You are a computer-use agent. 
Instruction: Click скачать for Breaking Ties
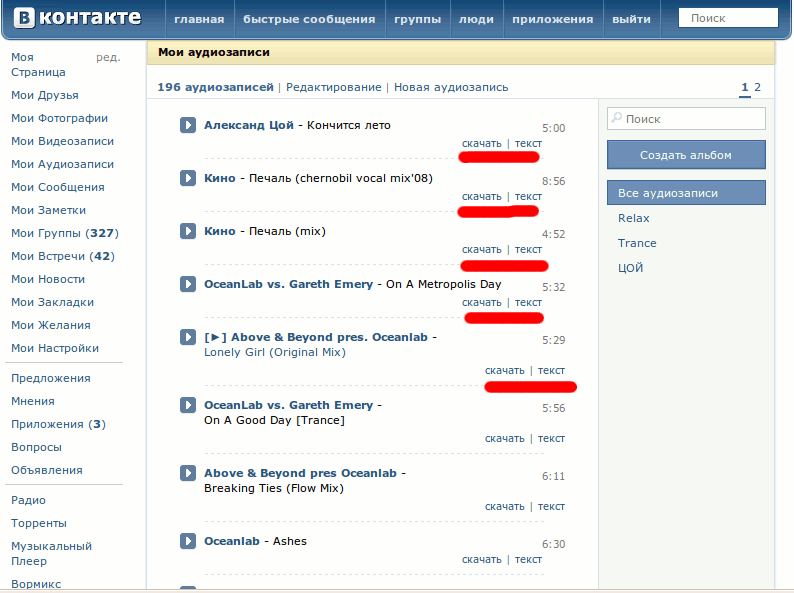[x=505, y=506]
